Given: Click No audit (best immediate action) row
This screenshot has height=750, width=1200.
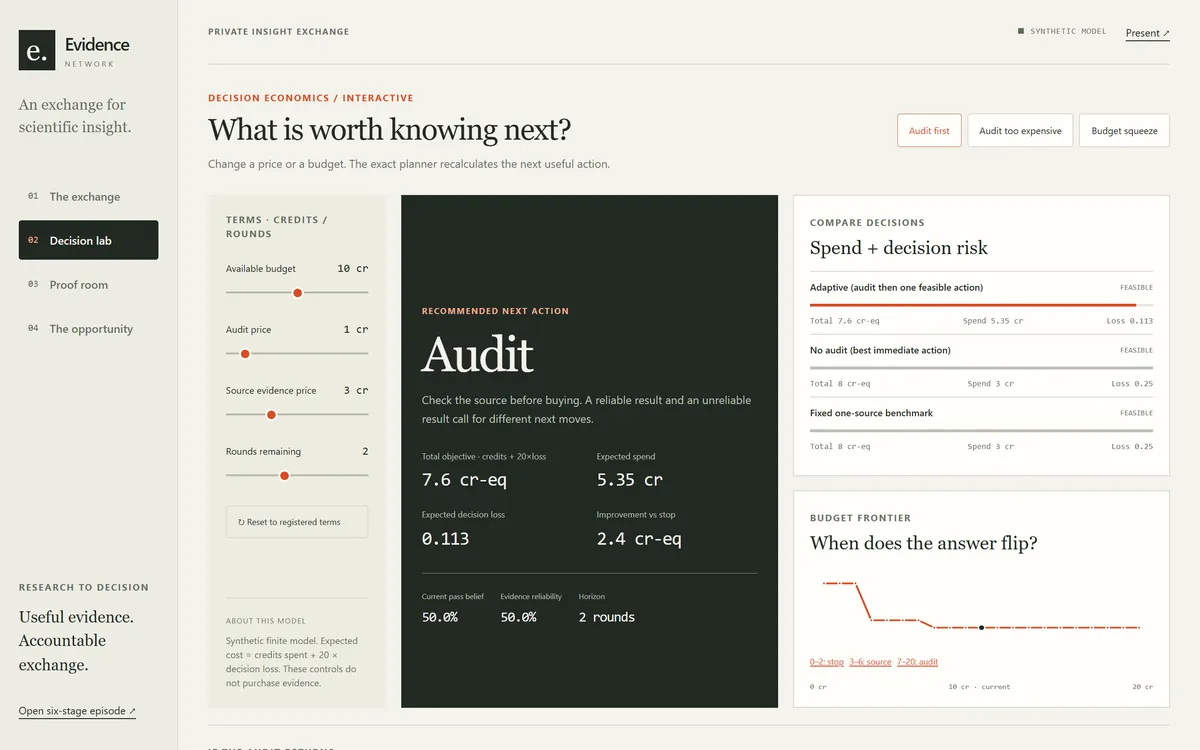Looking at the screenshot, I should 981,366.
